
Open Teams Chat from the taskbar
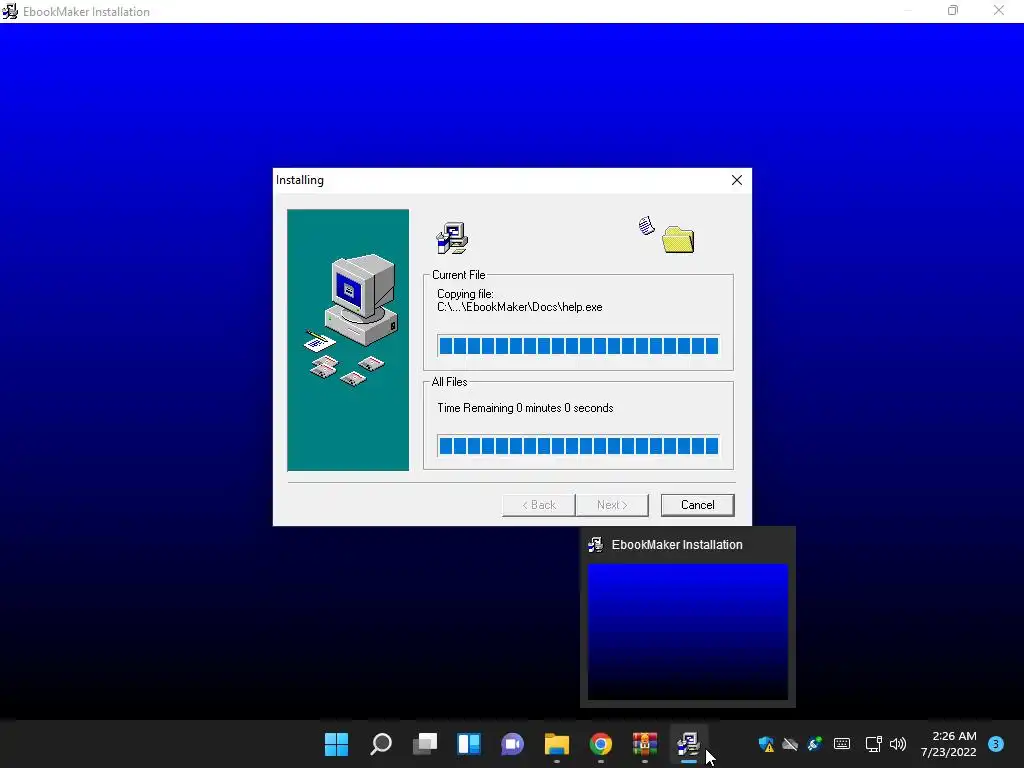point(513,744)
